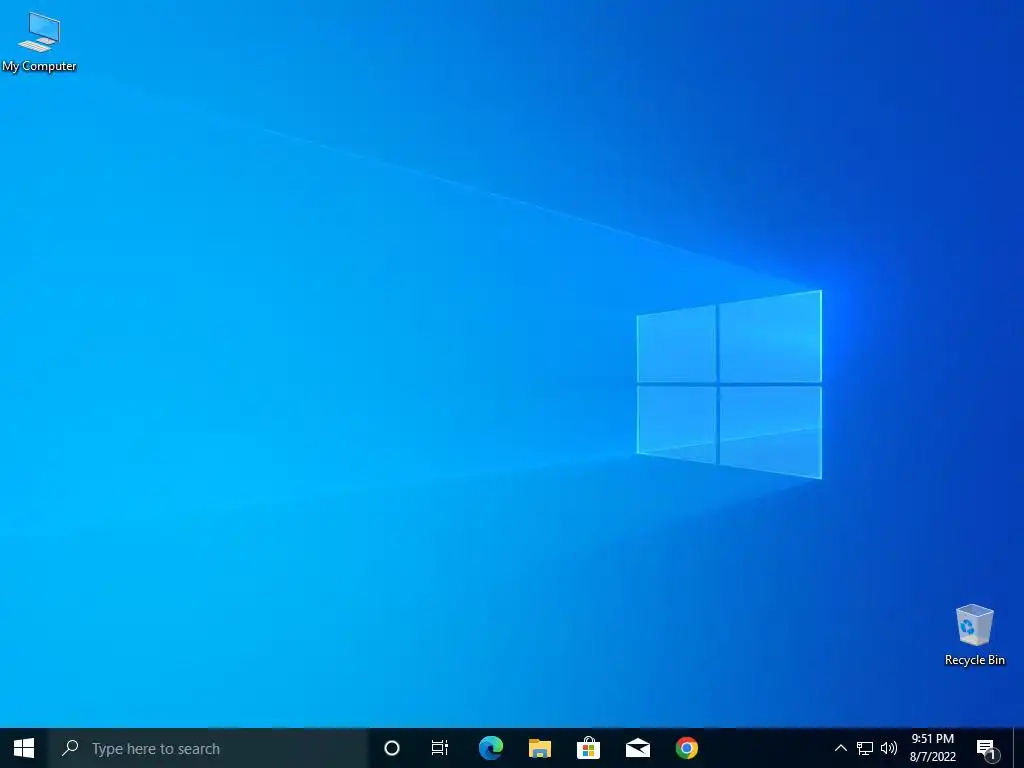
Task: Launch Google Chrome from the taskbar
Action: coord(686,748)
